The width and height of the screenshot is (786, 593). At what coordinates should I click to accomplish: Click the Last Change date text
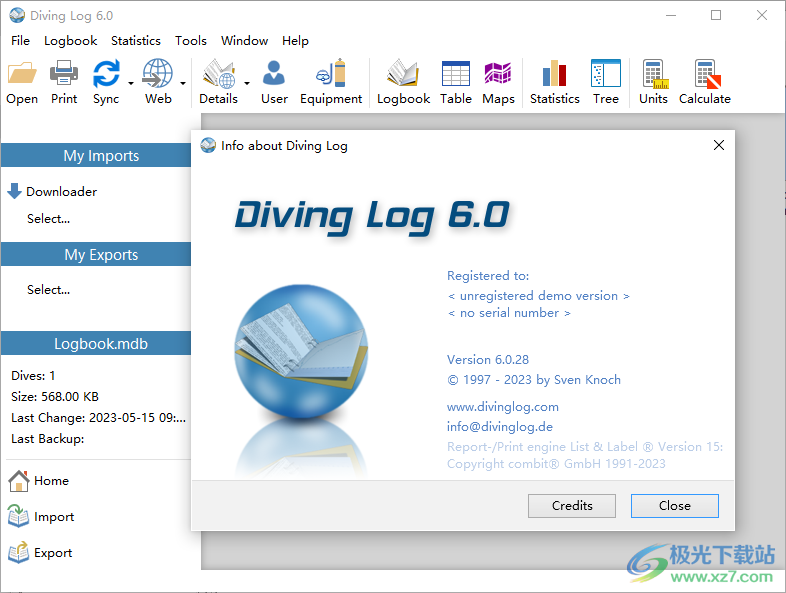pos(98,418)
